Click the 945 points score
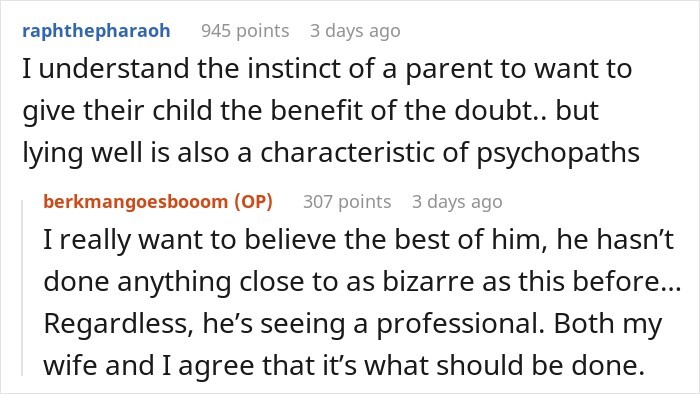The width and height of the screenshot is (700, 394). point(245,31)
